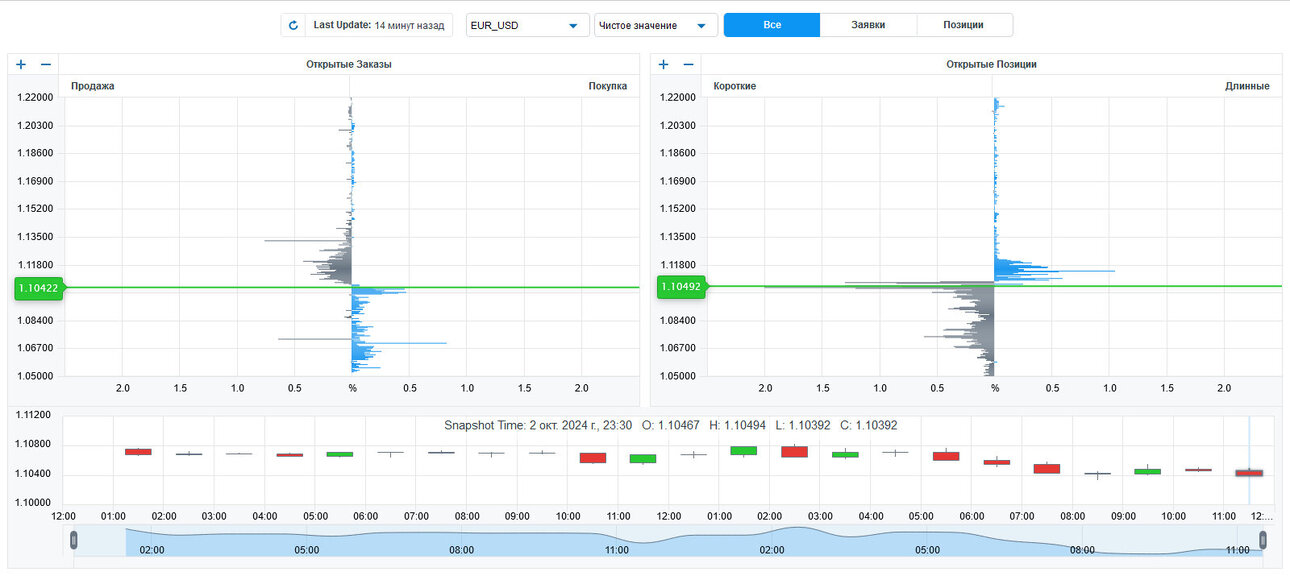1290x580 pixels.
Task: Click the Покупка label
Action: click(x=607, y=86)
